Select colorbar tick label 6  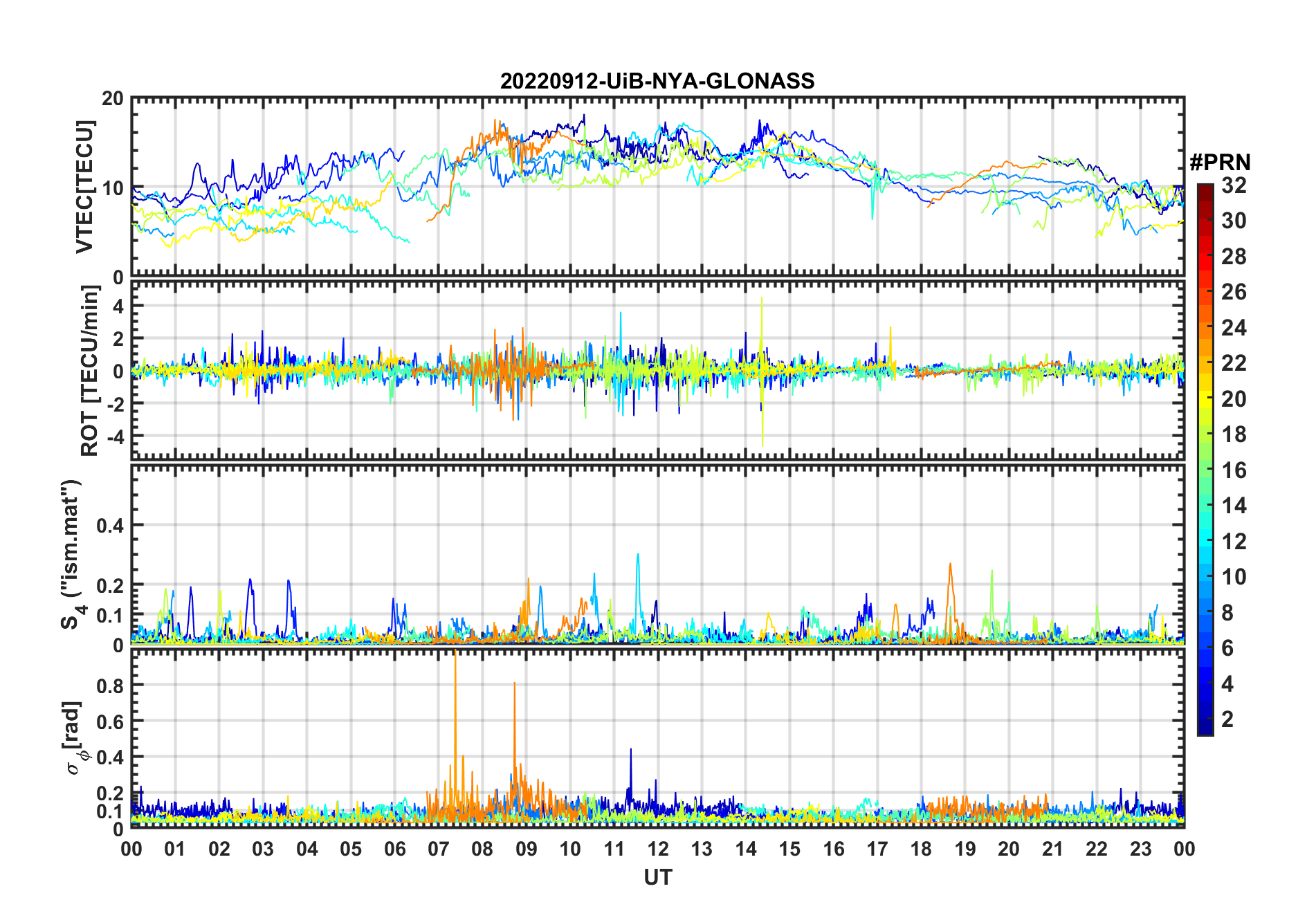coord(1227,648)
